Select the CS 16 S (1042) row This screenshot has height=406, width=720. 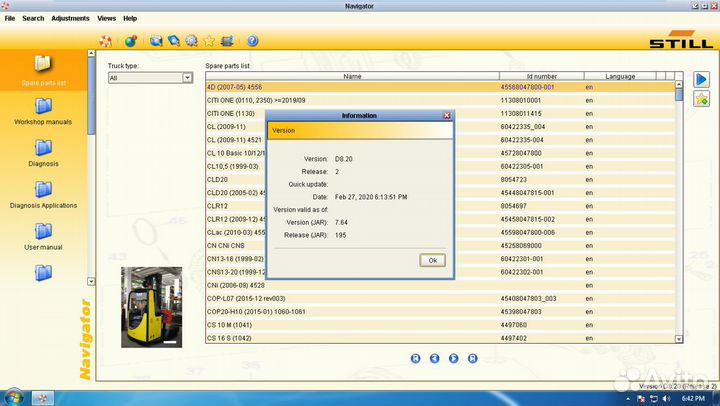coord(352,338)
